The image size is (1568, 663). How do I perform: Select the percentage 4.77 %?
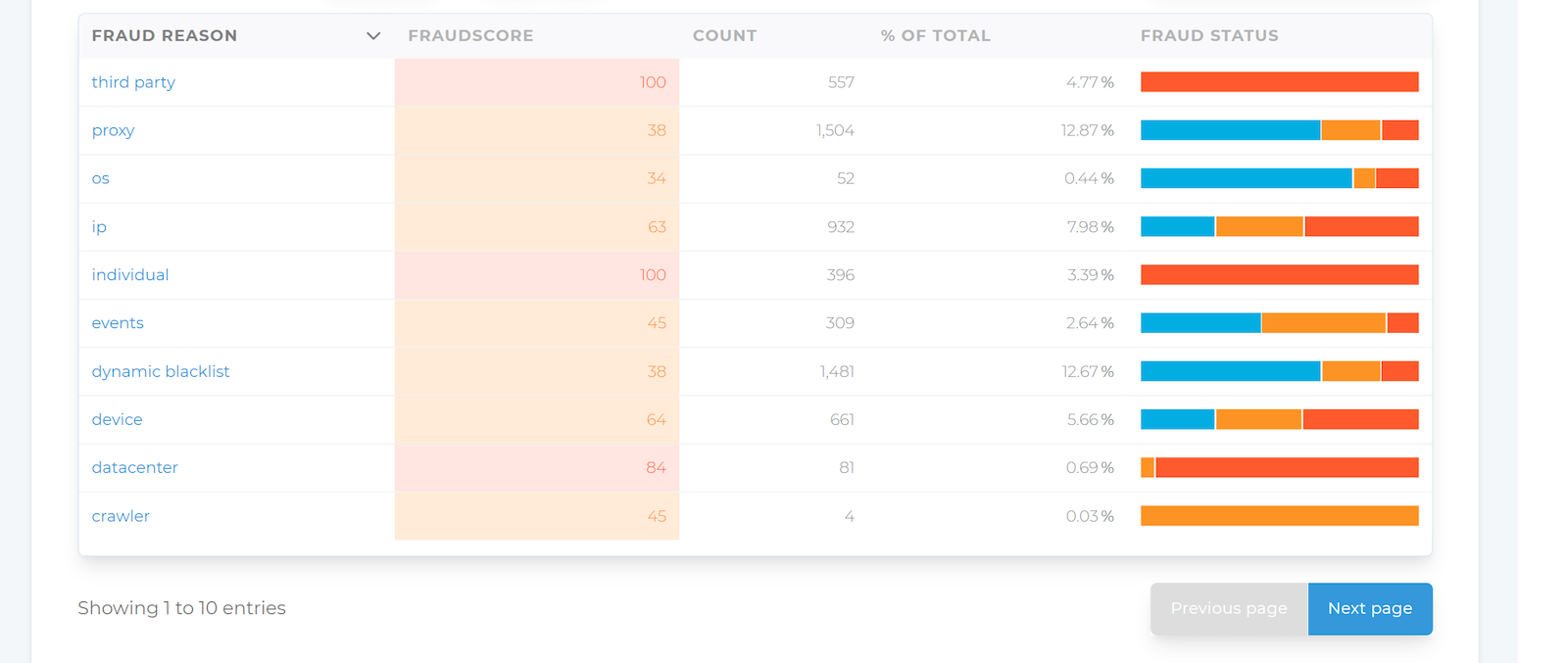pyautogui.click(x=1090, y=82)
